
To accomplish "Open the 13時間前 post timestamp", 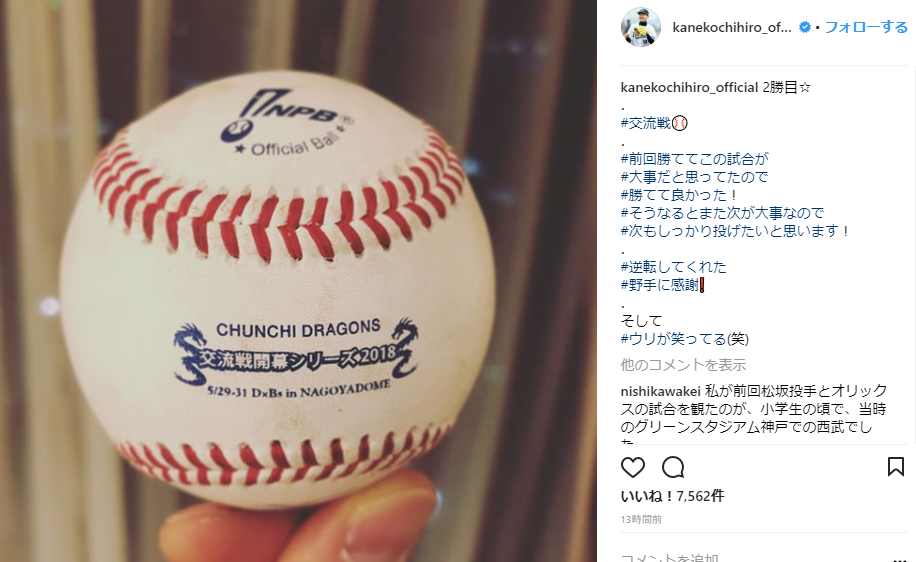I will (x=641, y=519).
